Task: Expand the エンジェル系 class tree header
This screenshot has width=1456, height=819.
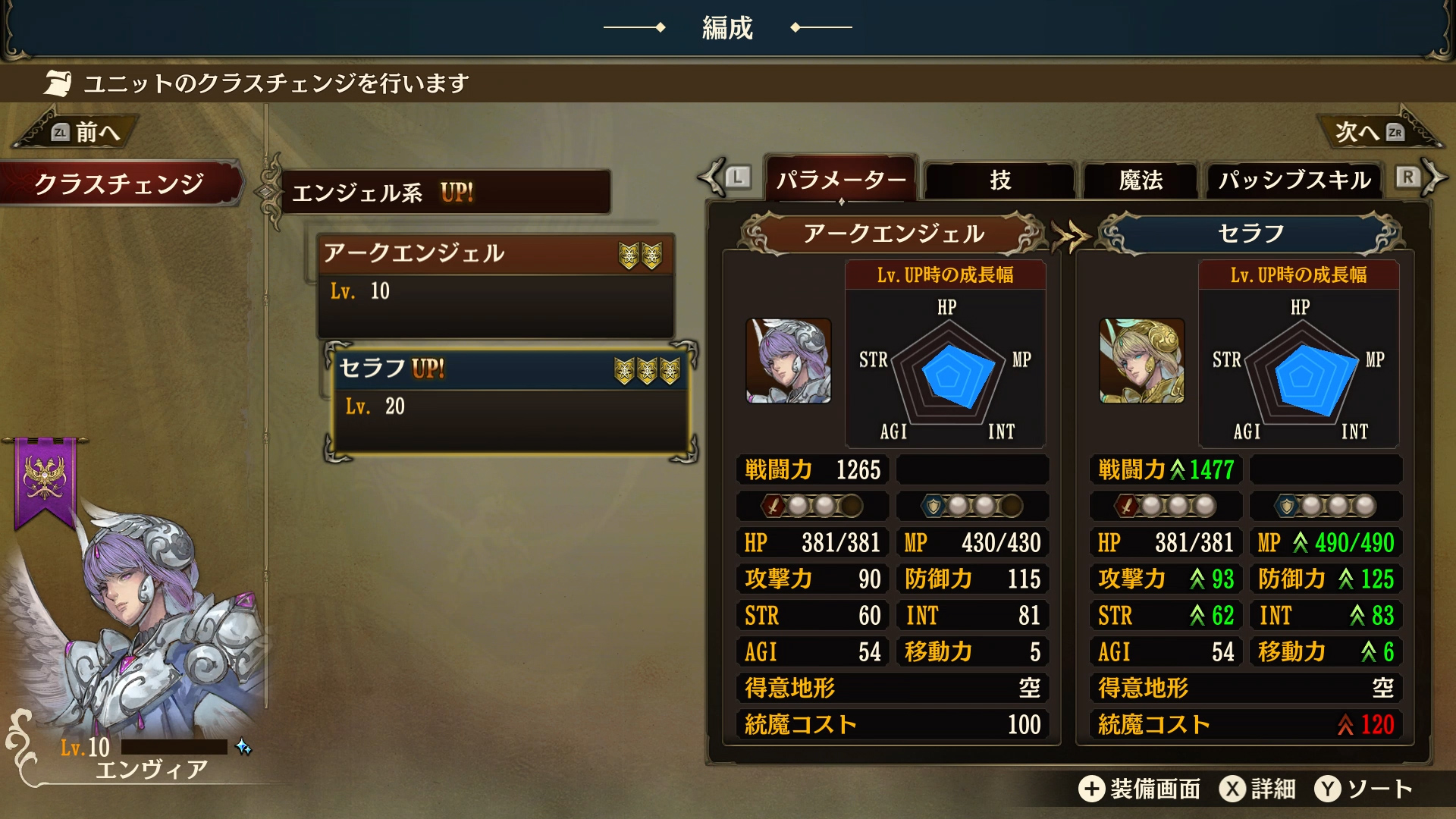Action: coord(446,192)
